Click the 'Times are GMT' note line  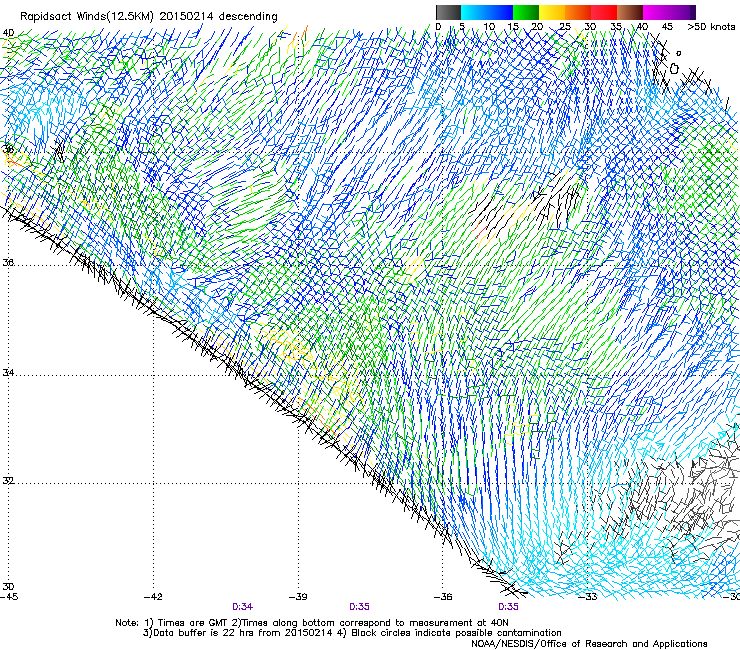pos(311,623)
